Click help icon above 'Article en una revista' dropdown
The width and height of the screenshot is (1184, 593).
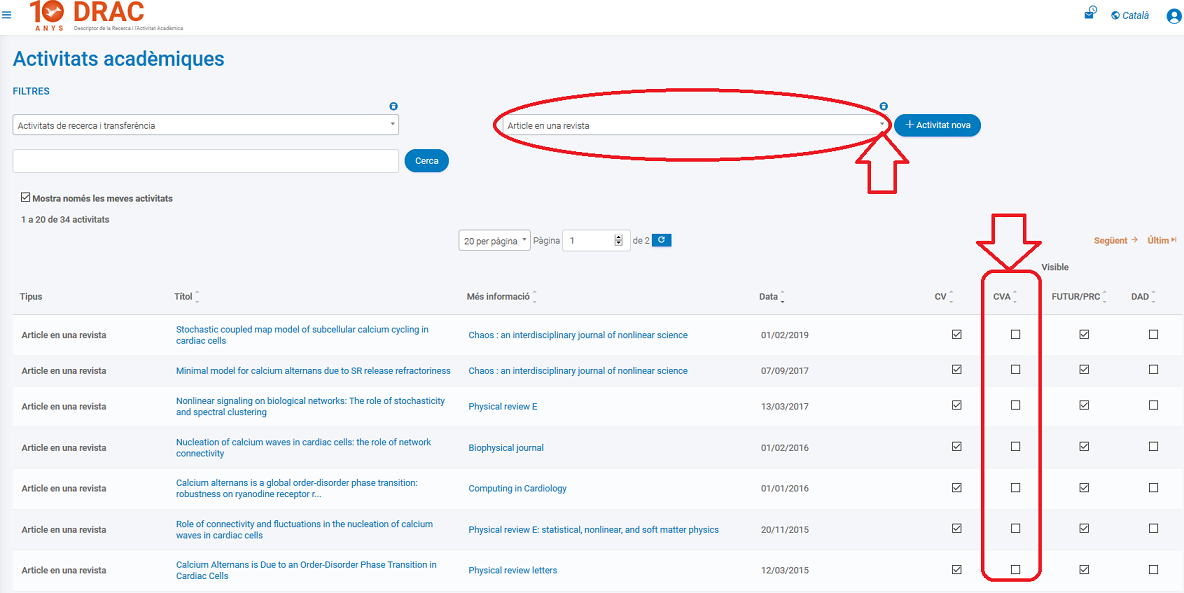[x=884, y=106]
